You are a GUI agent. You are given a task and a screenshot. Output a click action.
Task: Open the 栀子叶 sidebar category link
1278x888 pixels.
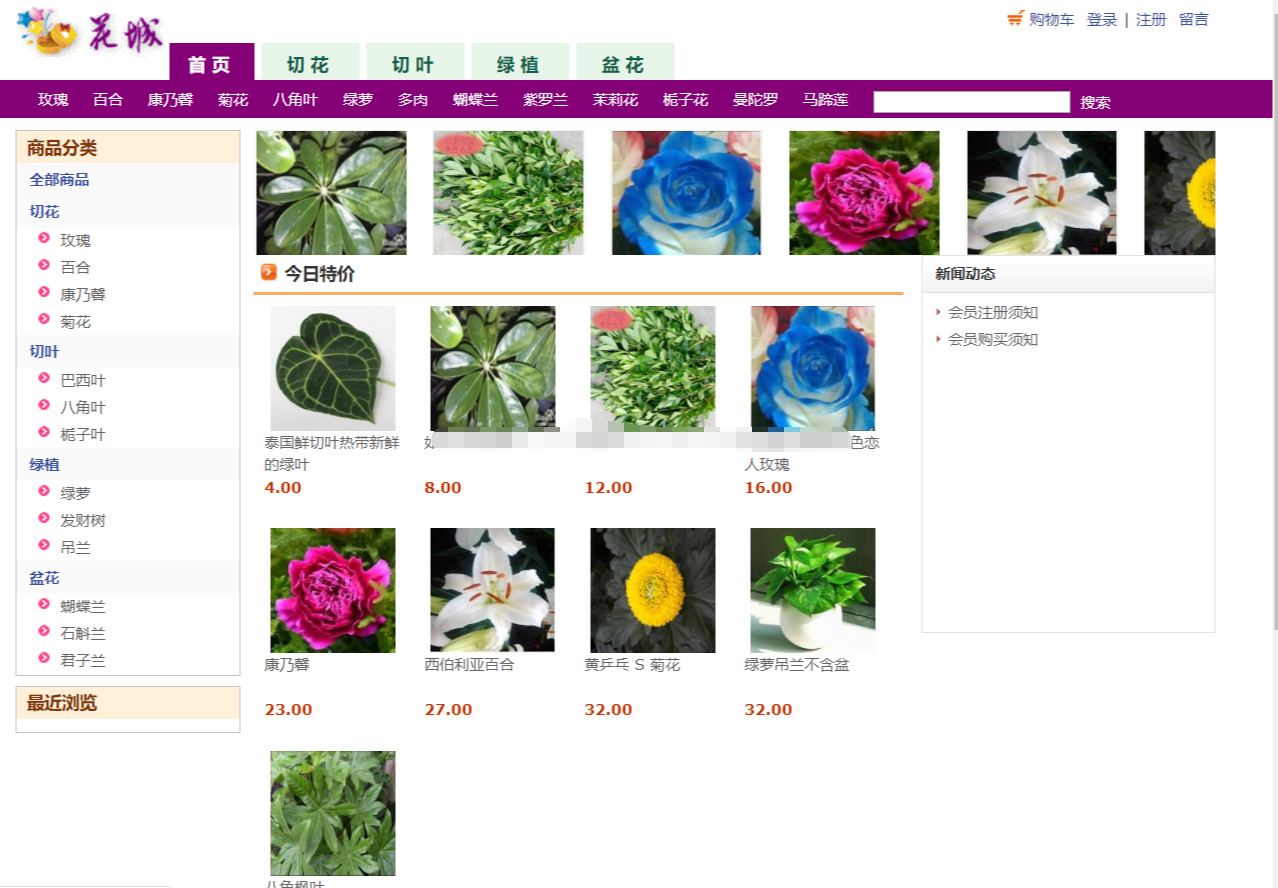tap(83, 435)
